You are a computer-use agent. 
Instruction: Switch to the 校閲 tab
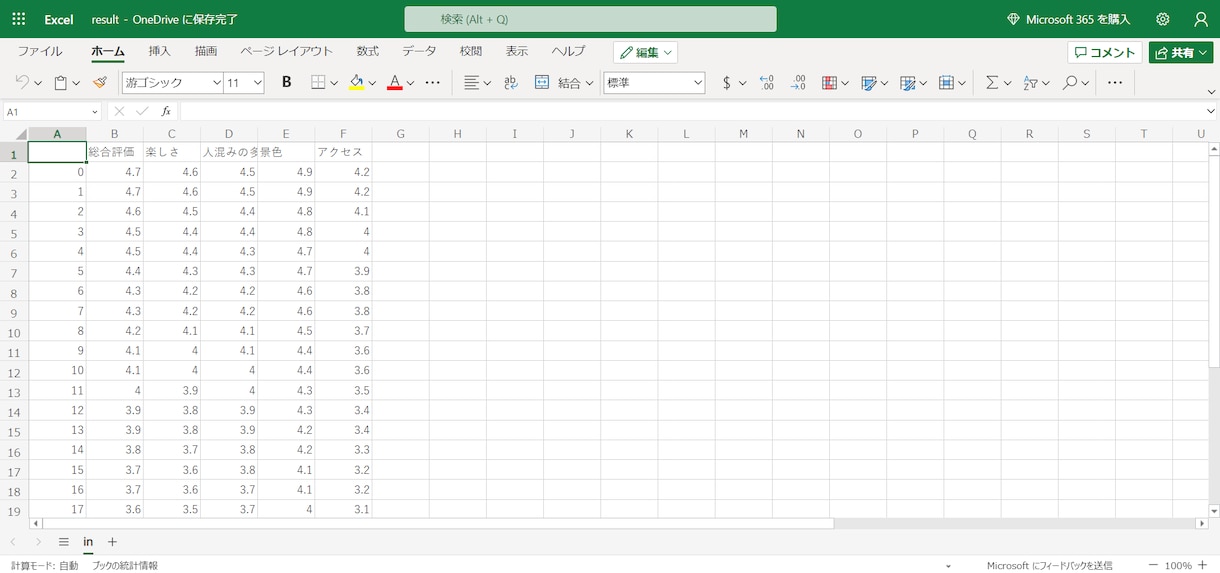[471, 51]
